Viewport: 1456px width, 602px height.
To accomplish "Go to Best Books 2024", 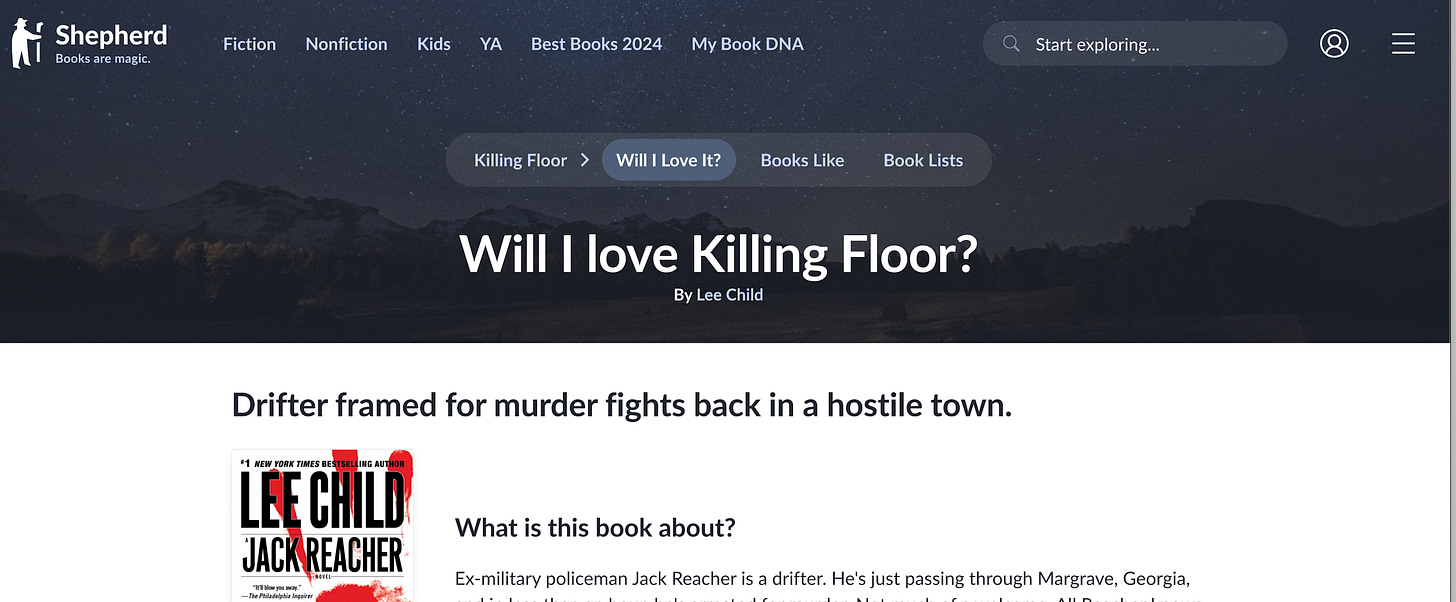I will click(x=596, y=44).
